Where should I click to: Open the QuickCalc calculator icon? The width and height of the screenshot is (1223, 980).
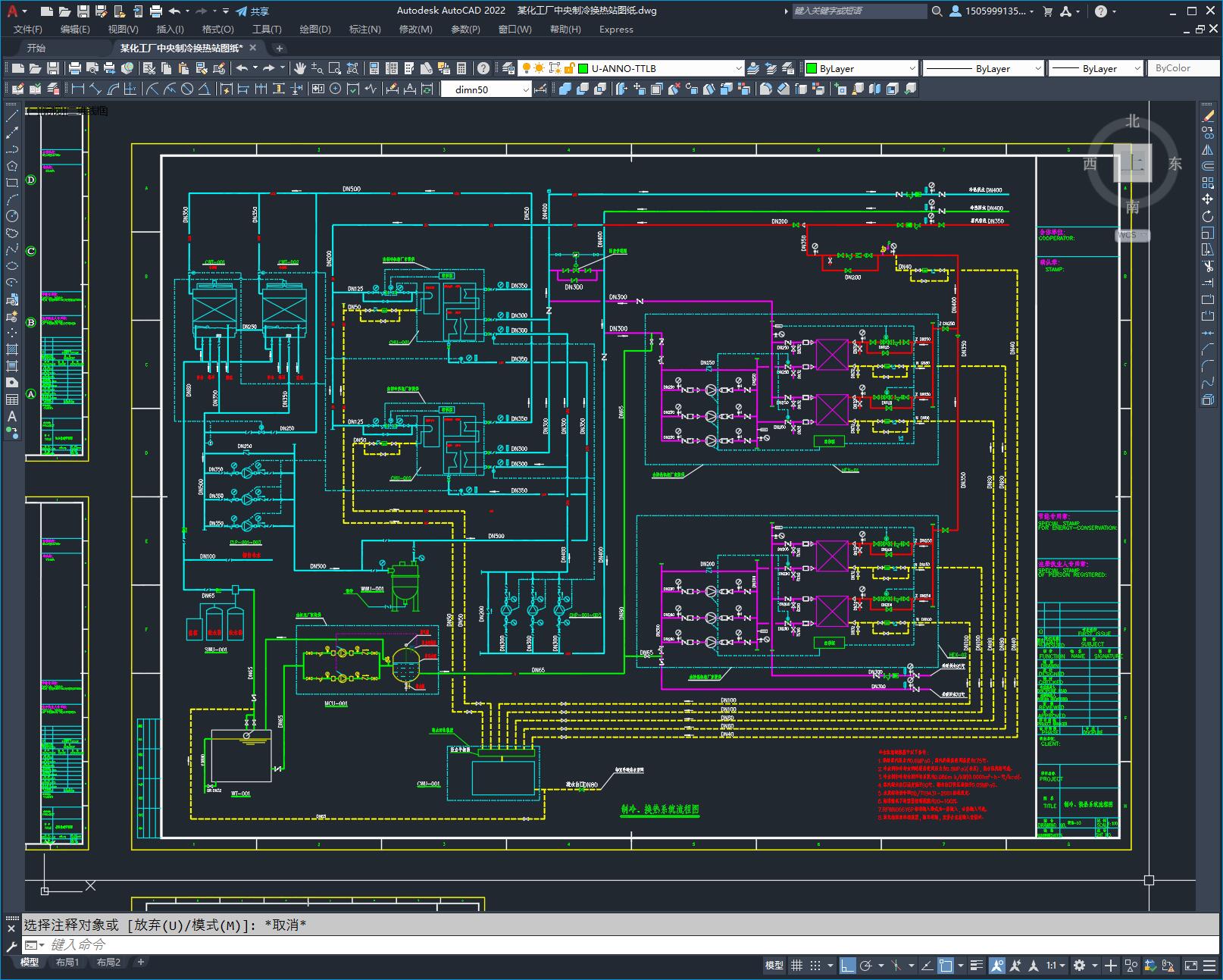coord(461,68)
